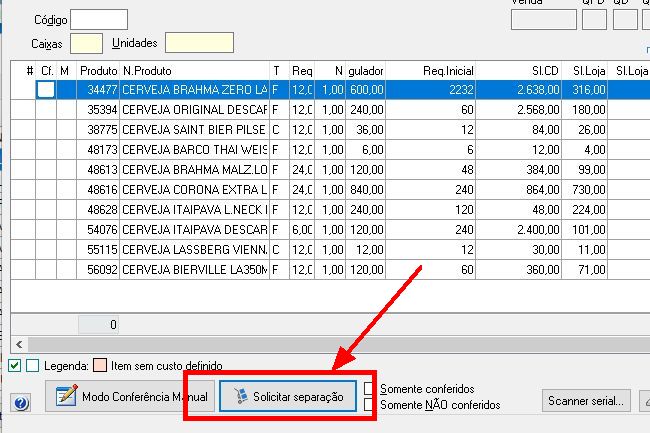Enable Somente NÃO conferidos checkbox
The width and height of the screenshot is (650, 433).
(x=369, y=404)
